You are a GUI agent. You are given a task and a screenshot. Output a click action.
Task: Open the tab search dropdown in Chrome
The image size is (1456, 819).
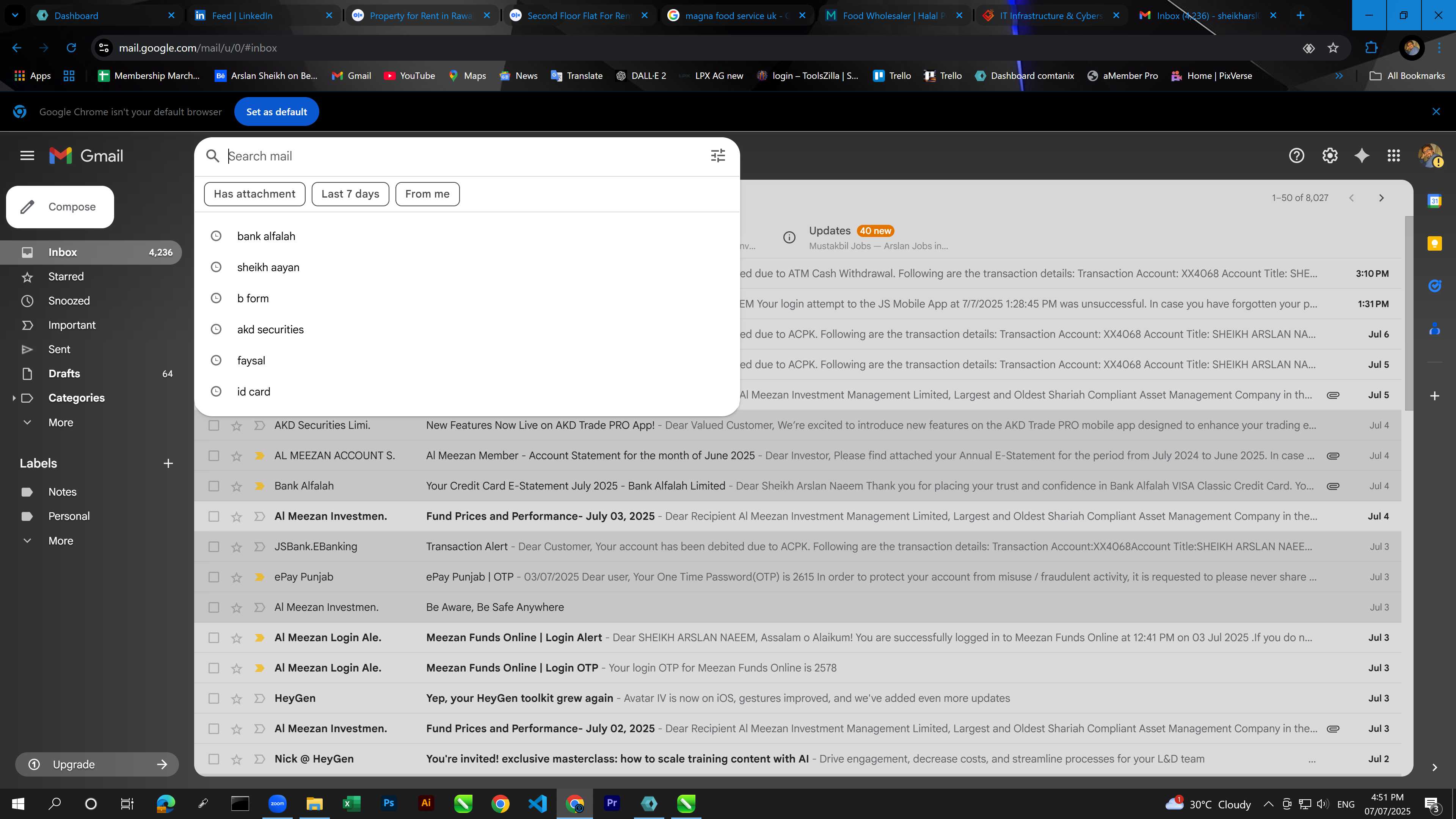(15, 15)
